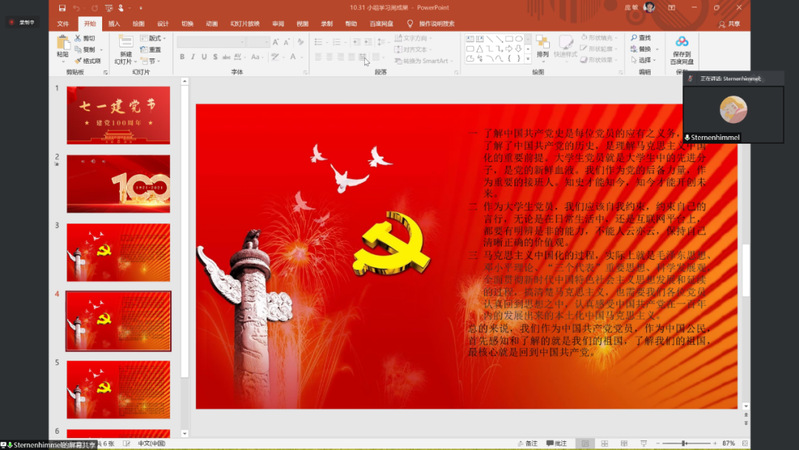Click the Comments button in status bar
The width and height of the screenshot is (799, 450).
(x=556, y=443)
